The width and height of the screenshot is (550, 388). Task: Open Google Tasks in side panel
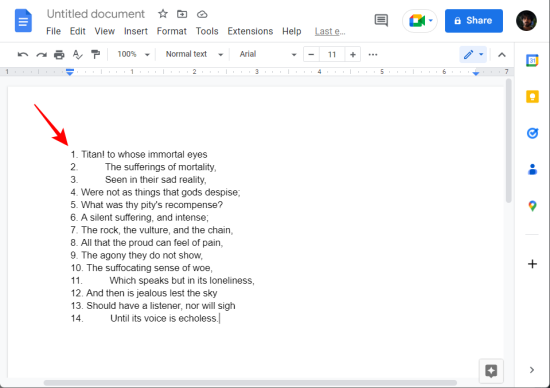pyautogui.click(x=532, y=133)
